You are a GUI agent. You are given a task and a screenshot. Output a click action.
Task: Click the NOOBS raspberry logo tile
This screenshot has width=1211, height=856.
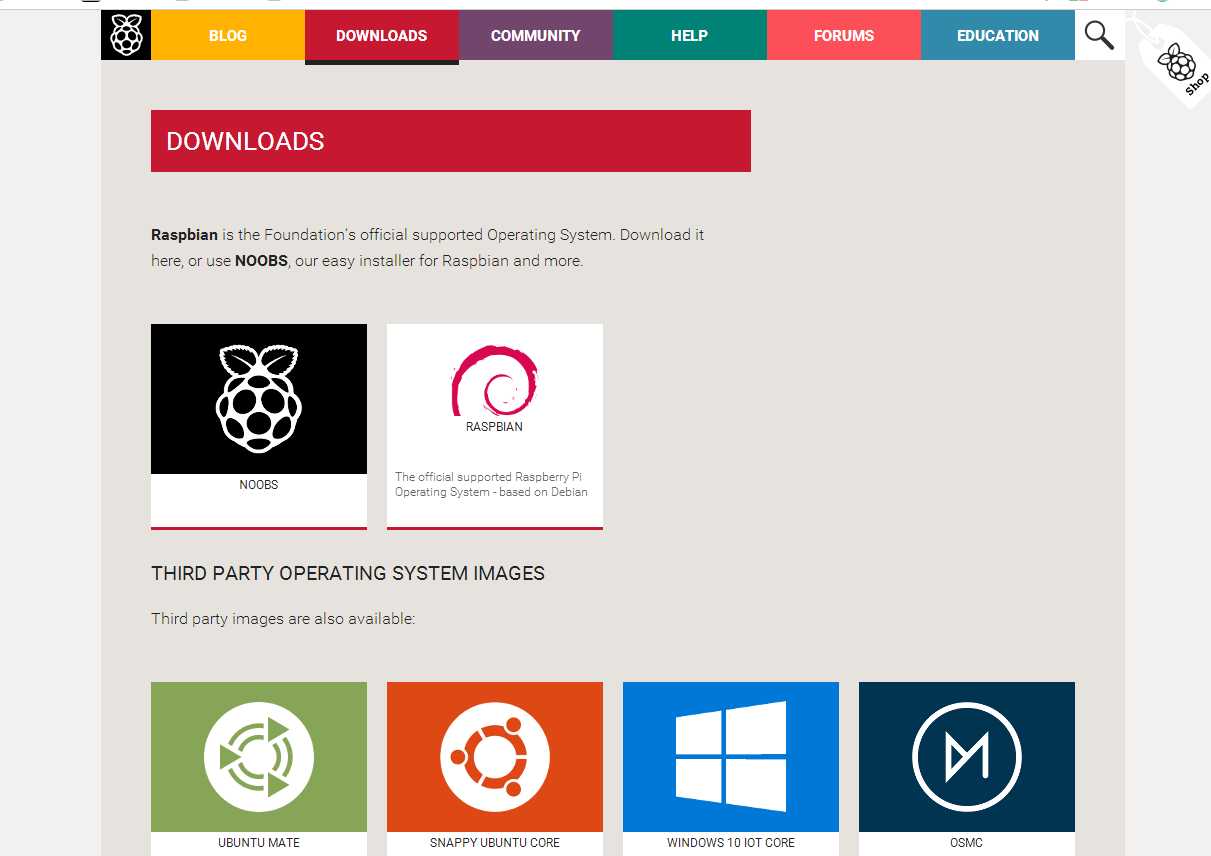pyautogui.click(x=259, y=398)
